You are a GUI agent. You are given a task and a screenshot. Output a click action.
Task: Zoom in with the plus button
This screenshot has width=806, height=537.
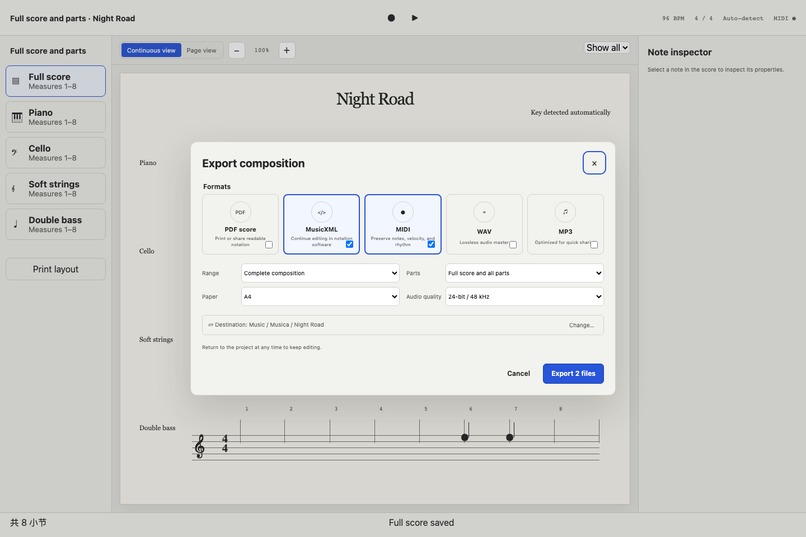[287, 50]
